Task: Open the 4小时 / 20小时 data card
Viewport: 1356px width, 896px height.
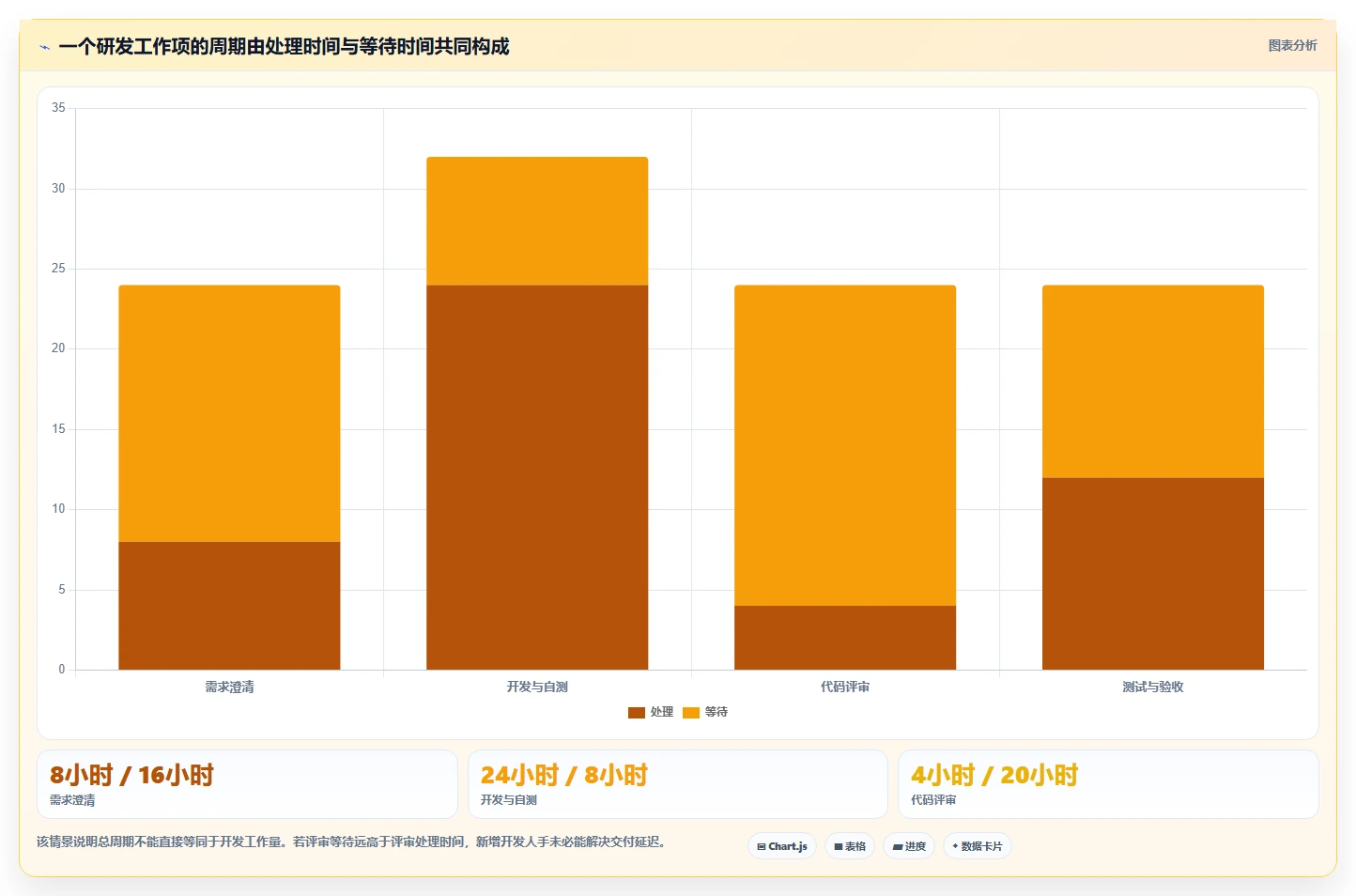Action: 1108,784
